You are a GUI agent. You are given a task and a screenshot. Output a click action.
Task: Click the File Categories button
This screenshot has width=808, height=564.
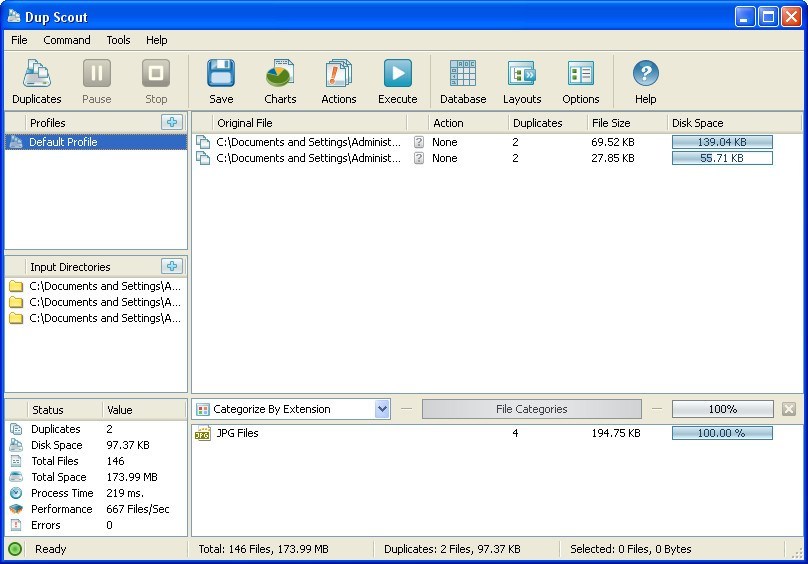[531, 409]
